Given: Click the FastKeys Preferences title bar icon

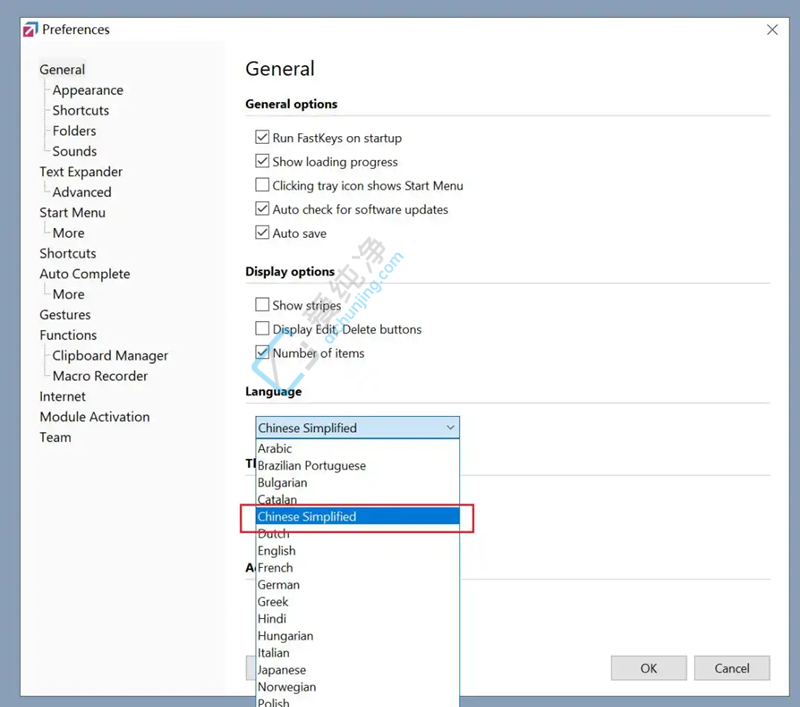Looking at the screenshot, I should [31, 30].
